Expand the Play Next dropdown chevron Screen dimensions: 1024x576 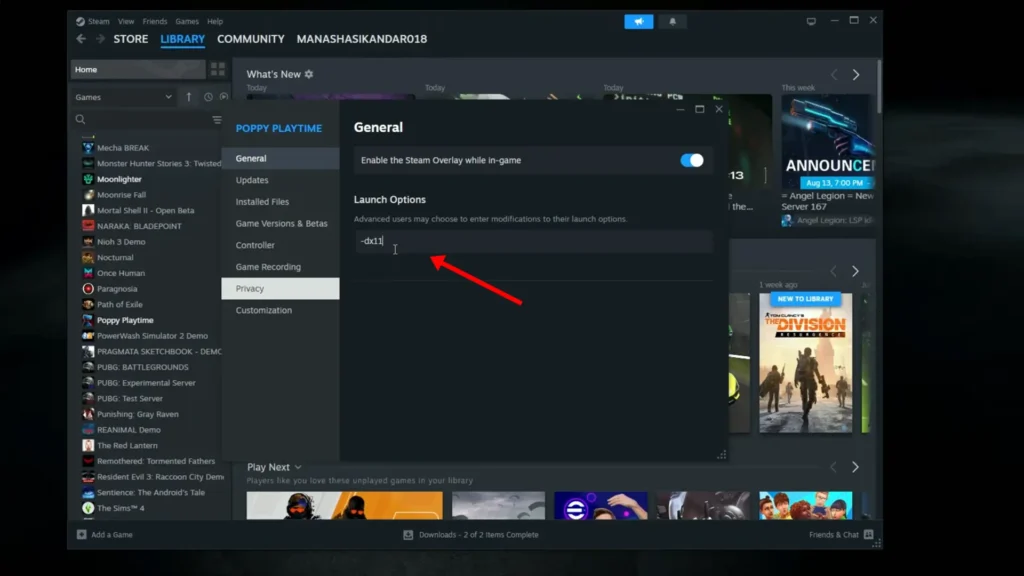[298, 468]
